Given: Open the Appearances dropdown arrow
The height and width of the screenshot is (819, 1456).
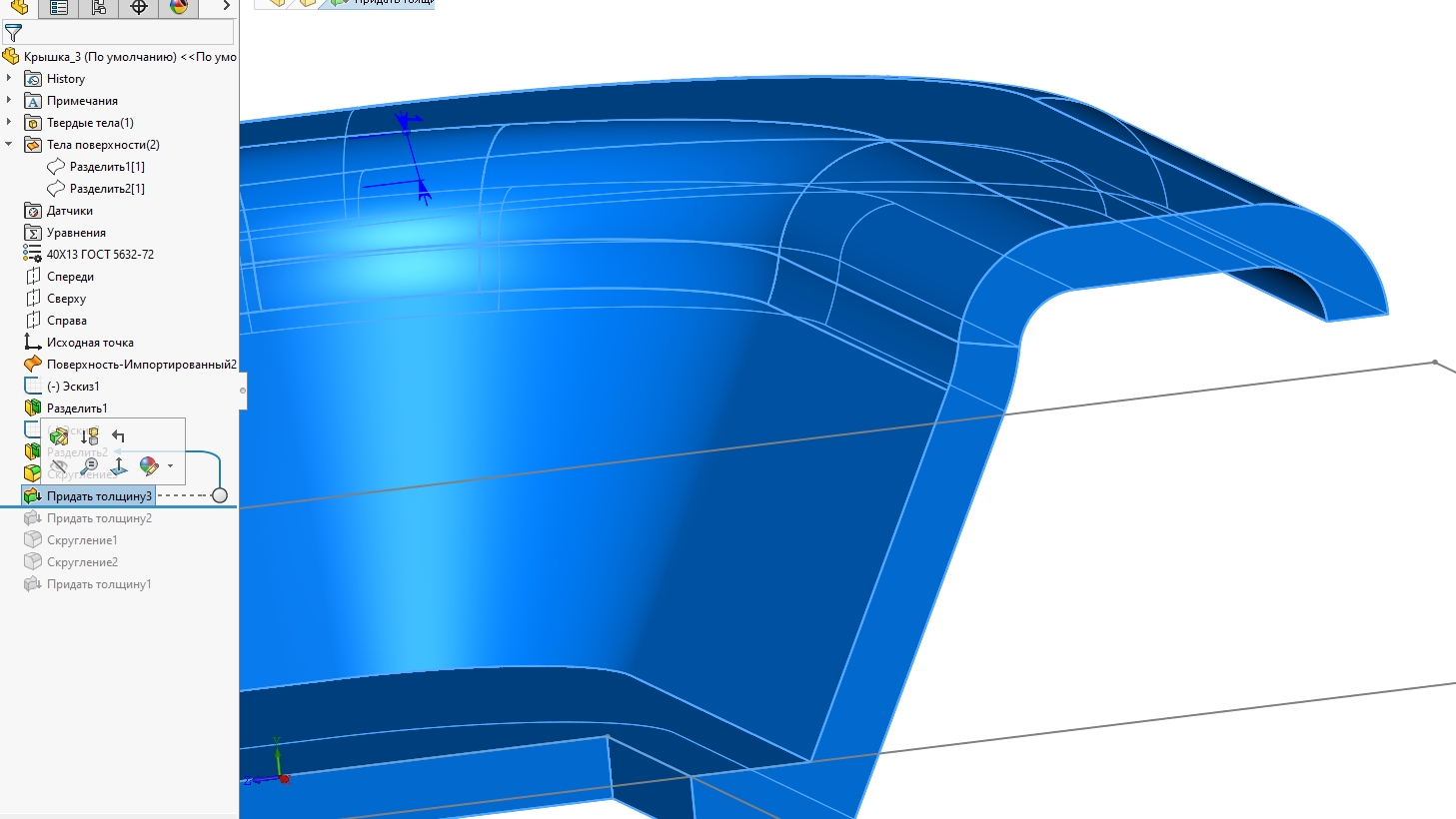Looking at the screenshot, I should [171, 466].
